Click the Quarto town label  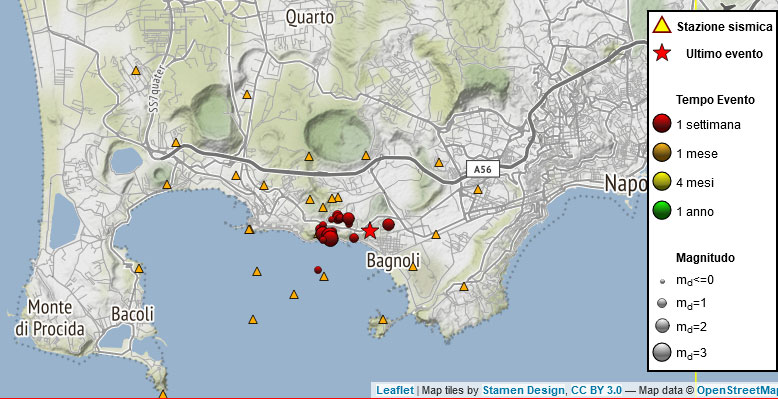tap(310, 17)
